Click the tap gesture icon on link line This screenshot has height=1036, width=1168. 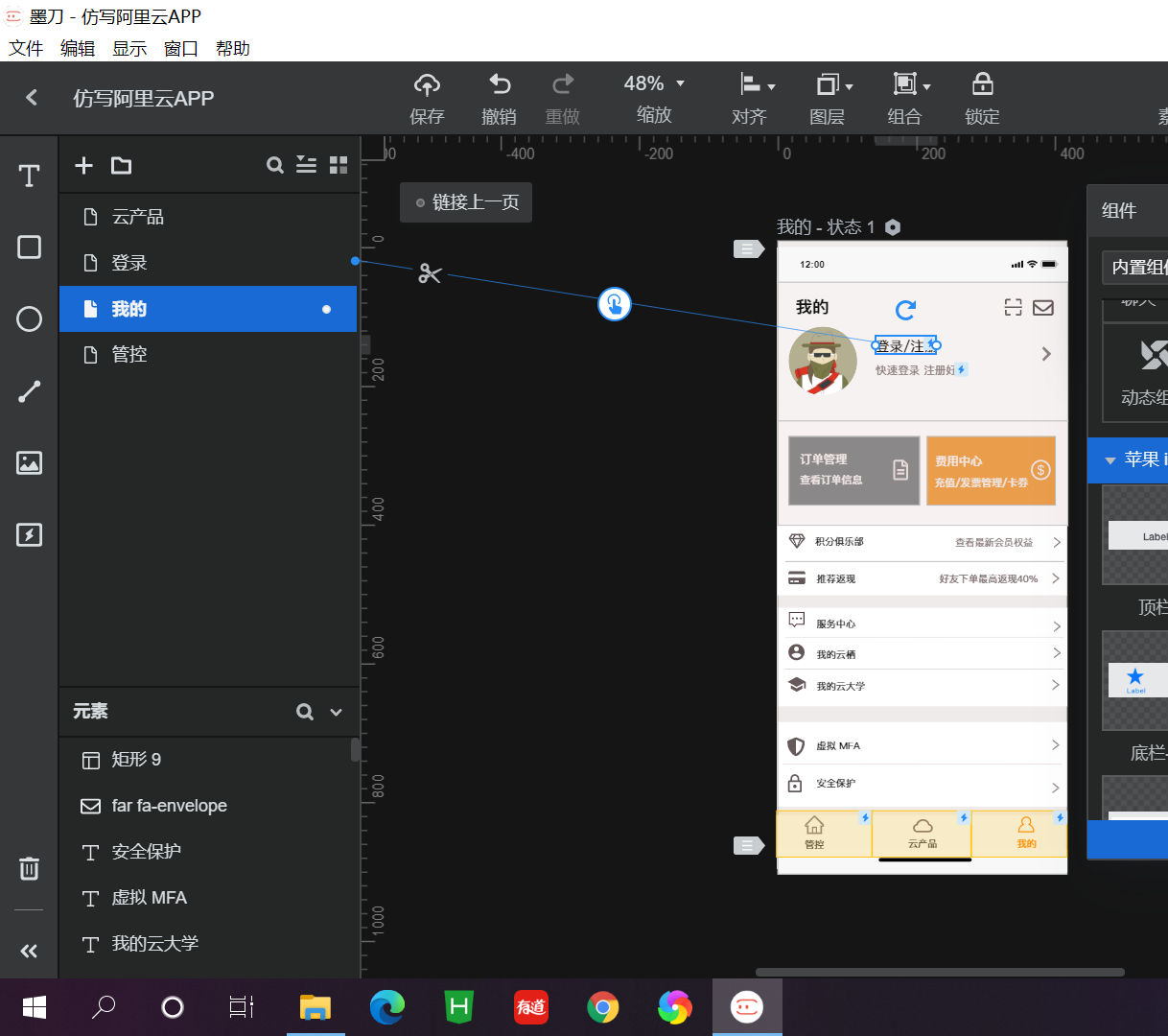point(615,304)
